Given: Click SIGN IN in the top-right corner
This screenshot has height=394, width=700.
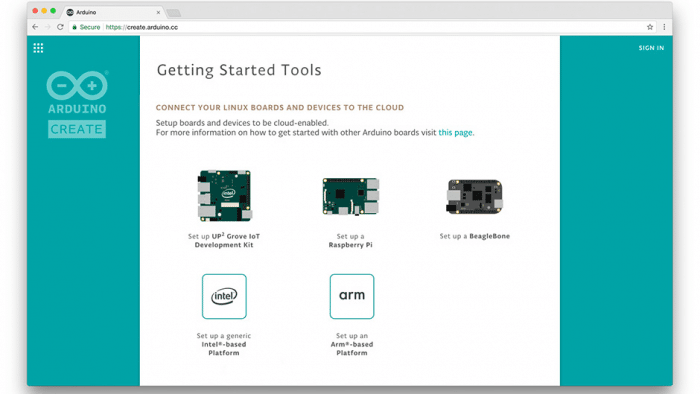Looking at the screenshot, I should coord(651,48).
